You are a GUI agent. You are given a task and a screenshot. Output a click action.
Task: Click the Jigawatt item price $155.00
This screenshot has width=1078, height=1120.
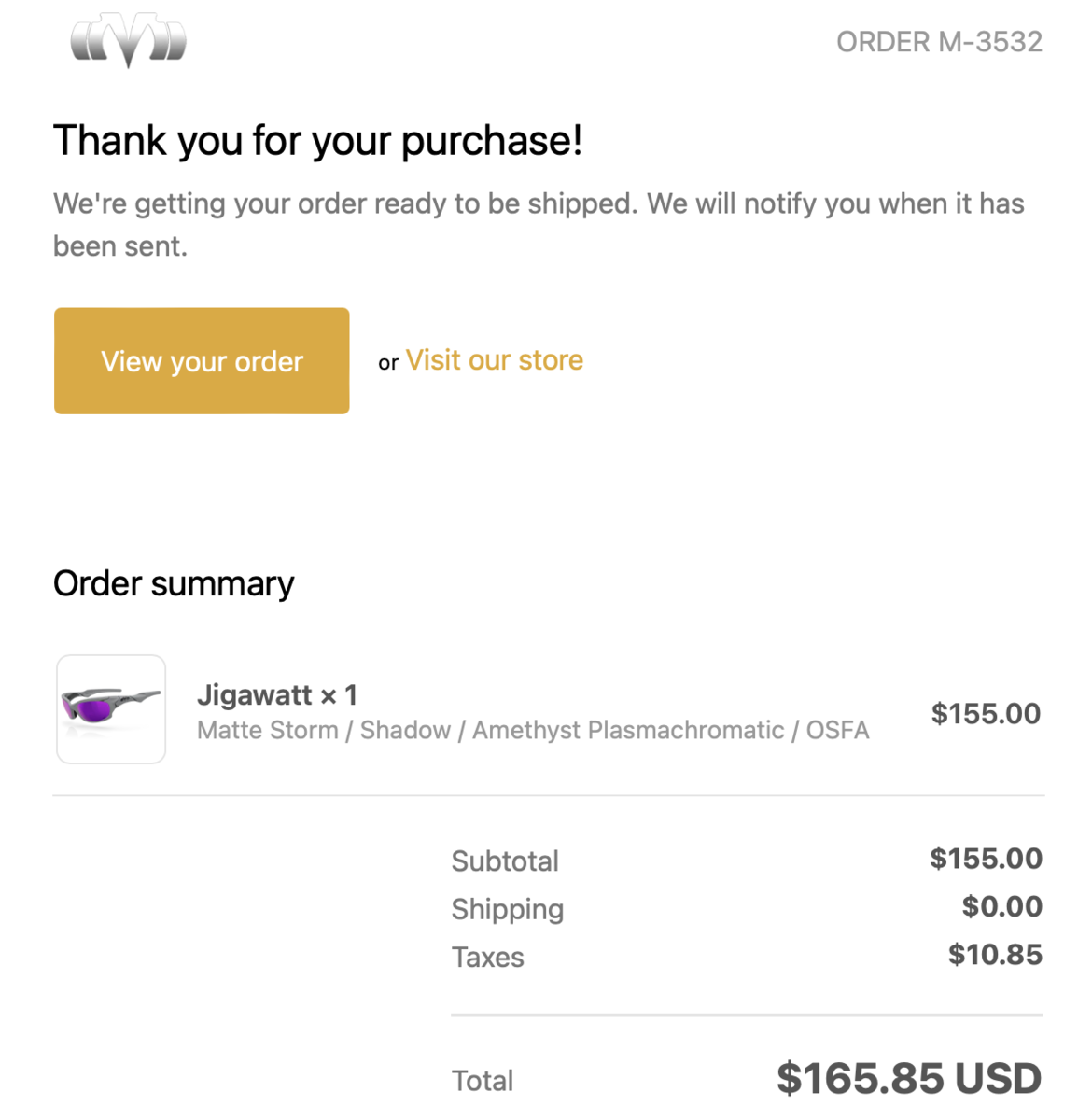(x=986, y=714)
